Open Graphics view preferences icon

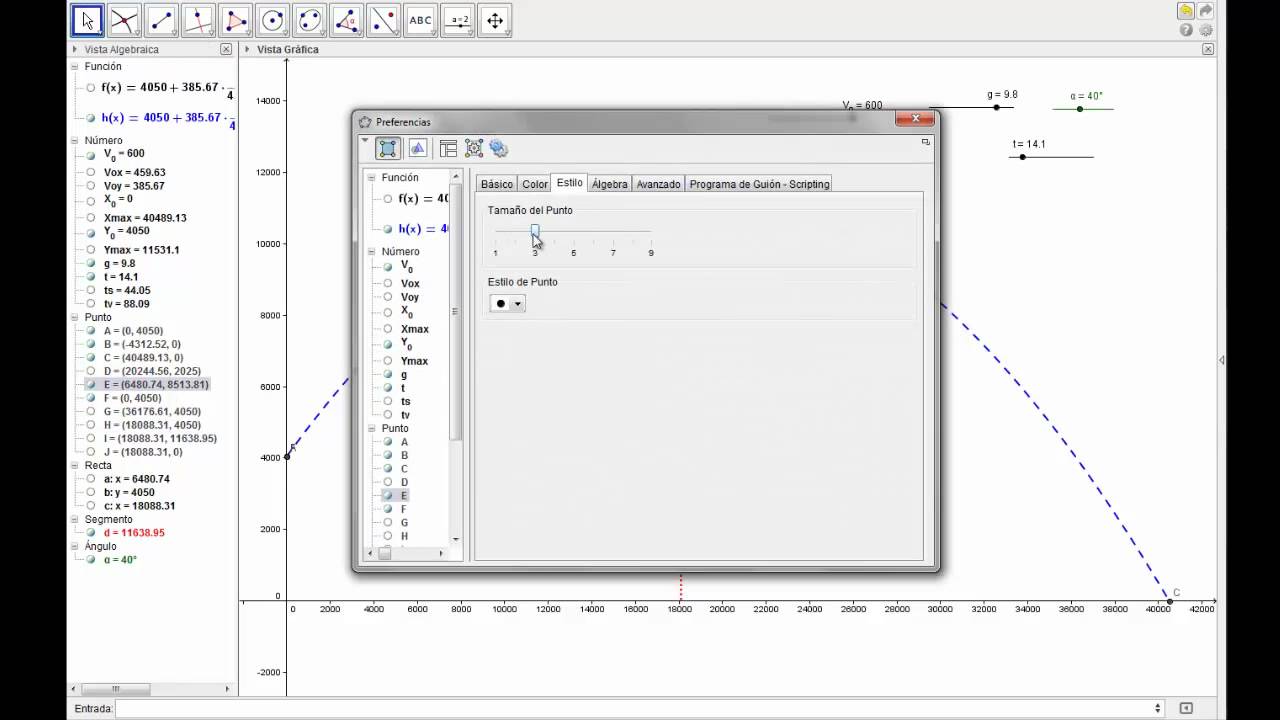[x=418, y=148]
